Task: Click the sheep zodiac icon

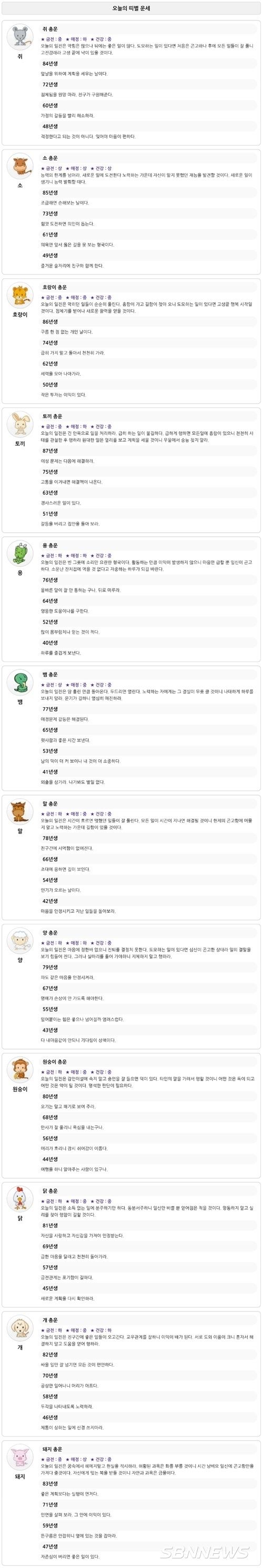Action: [x=20, y=941]
